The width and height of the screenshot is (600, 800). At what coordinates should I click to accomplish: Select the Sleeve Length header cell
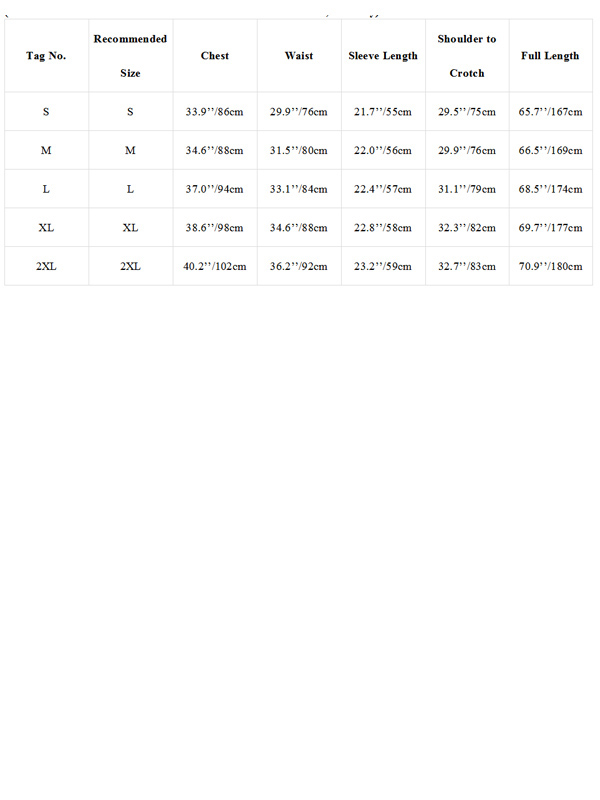click(x=383, y=56)
